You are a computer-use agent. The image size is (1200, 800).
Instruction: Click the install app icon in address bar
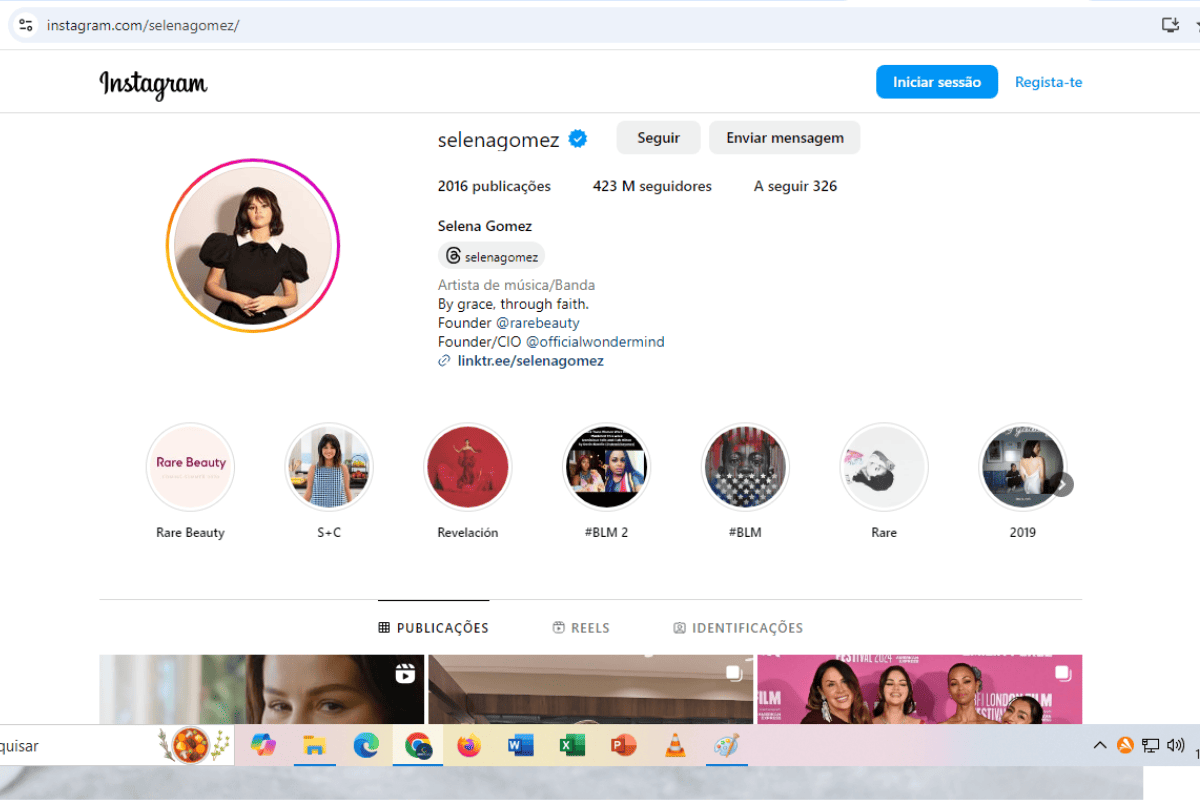[x=1170, y=25]
